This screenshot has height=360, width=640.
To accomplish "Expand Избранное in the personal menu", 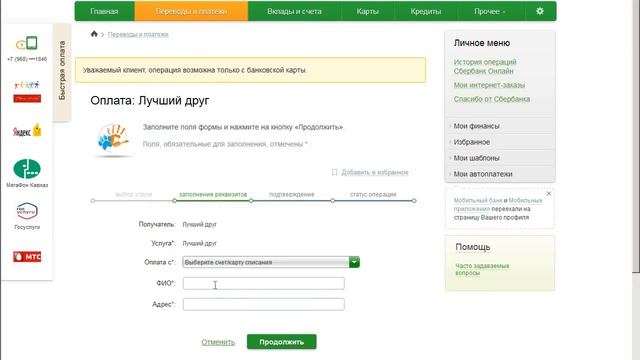I will pyautogui.click(x=471, y=142).
